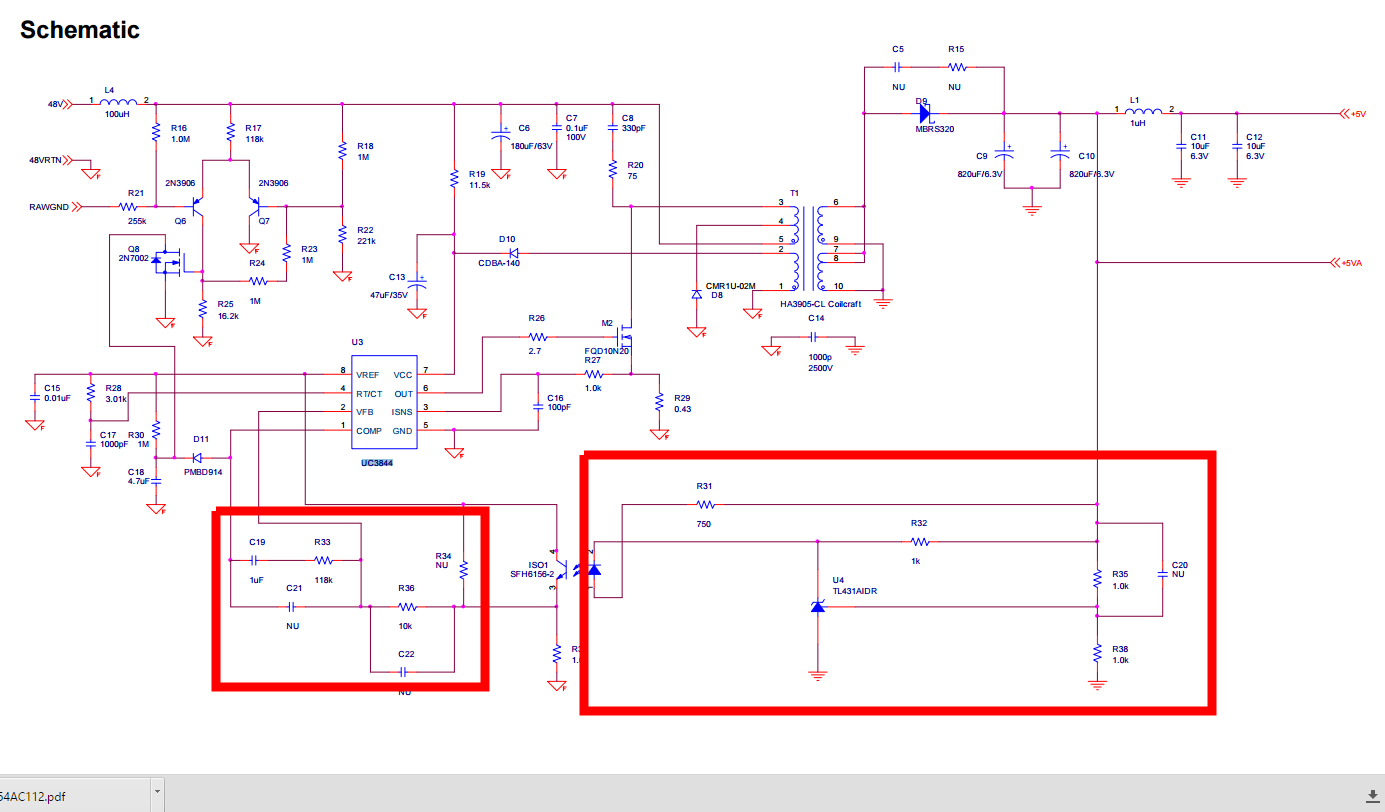Select the VREF pin label on U3

pyautogui.click(x=368, y=375)
